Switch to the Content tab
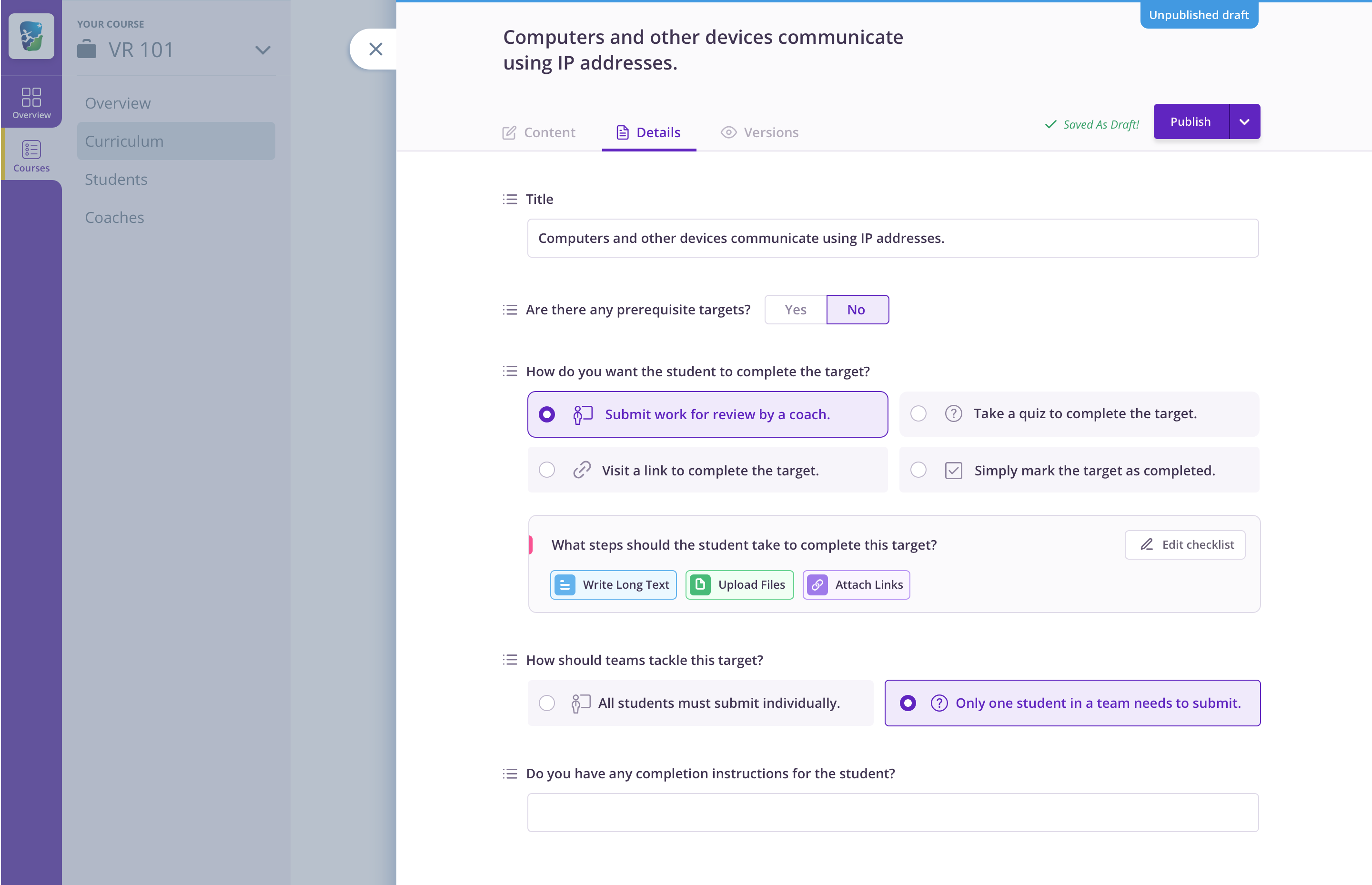The height and width of the screenshot is (885, 1372). (539, 133)
